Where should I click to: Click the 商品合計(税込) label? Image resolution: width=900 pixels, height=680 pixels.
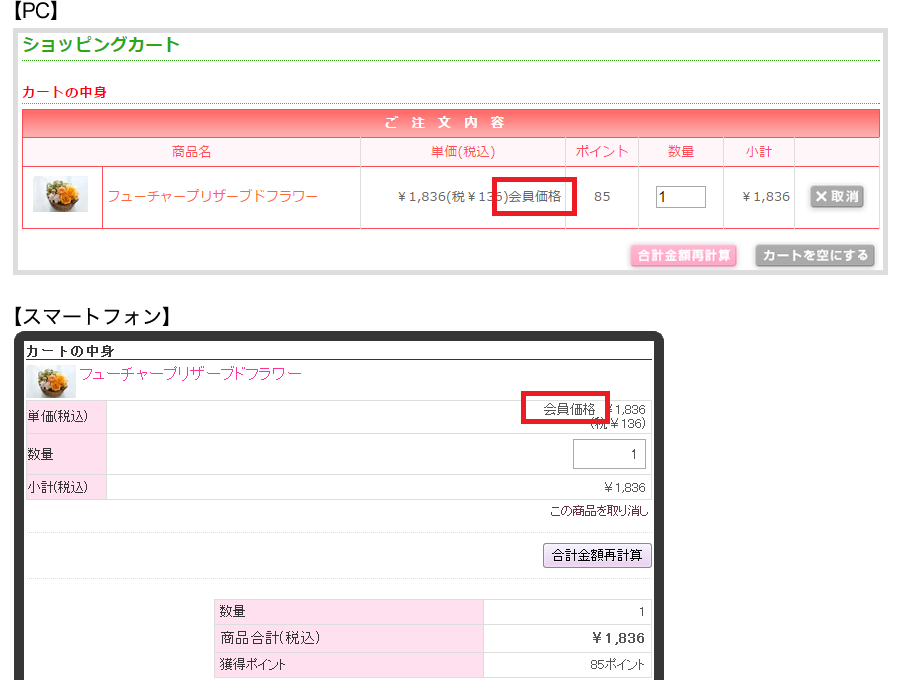[x=270, y=638]
